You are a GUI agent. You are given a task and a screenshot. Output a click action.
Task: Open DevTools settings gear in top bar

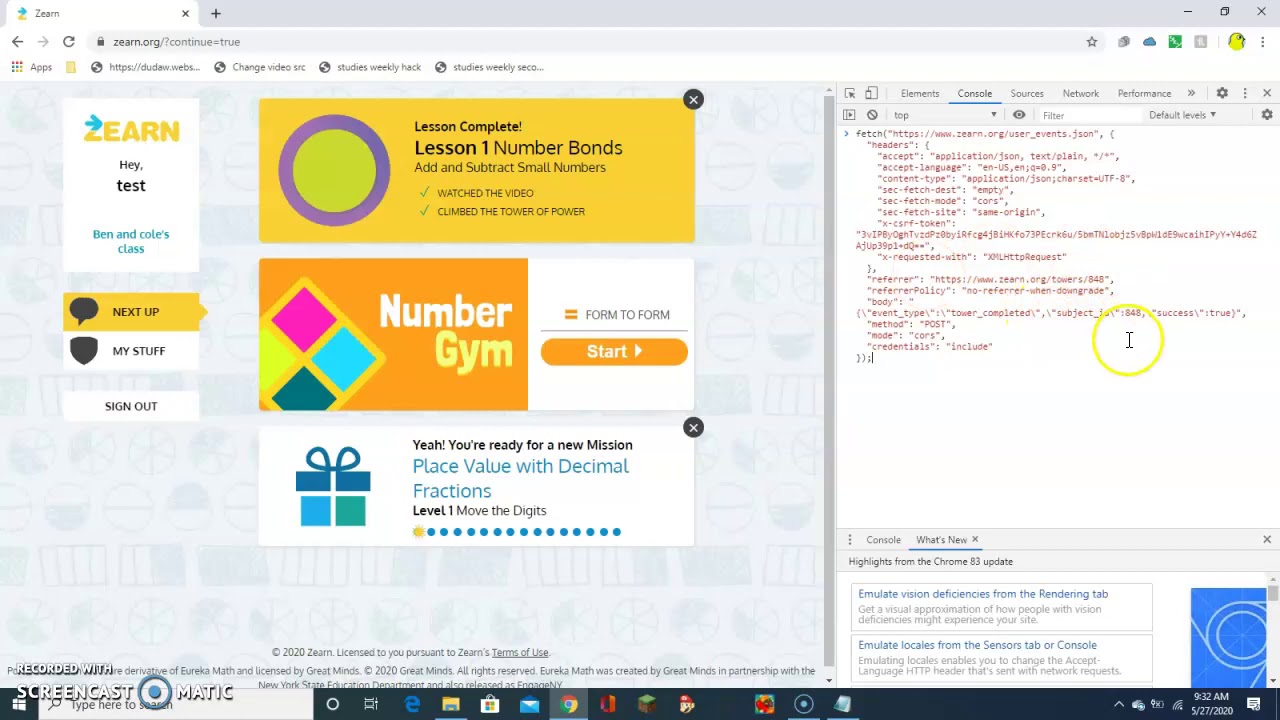click(x=1222, y=93)
